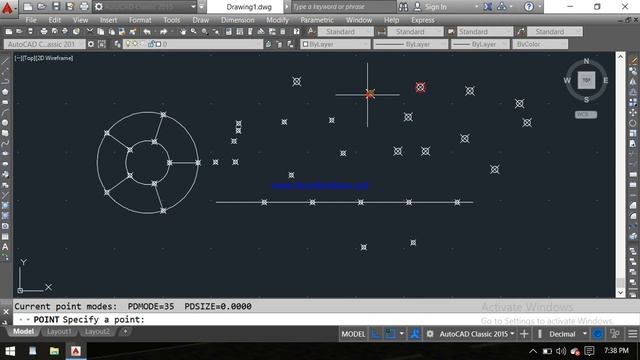Click the Open file icon in Quick Access
The height and width of the screenshot is (360, 640).
(x=42, y=7)
